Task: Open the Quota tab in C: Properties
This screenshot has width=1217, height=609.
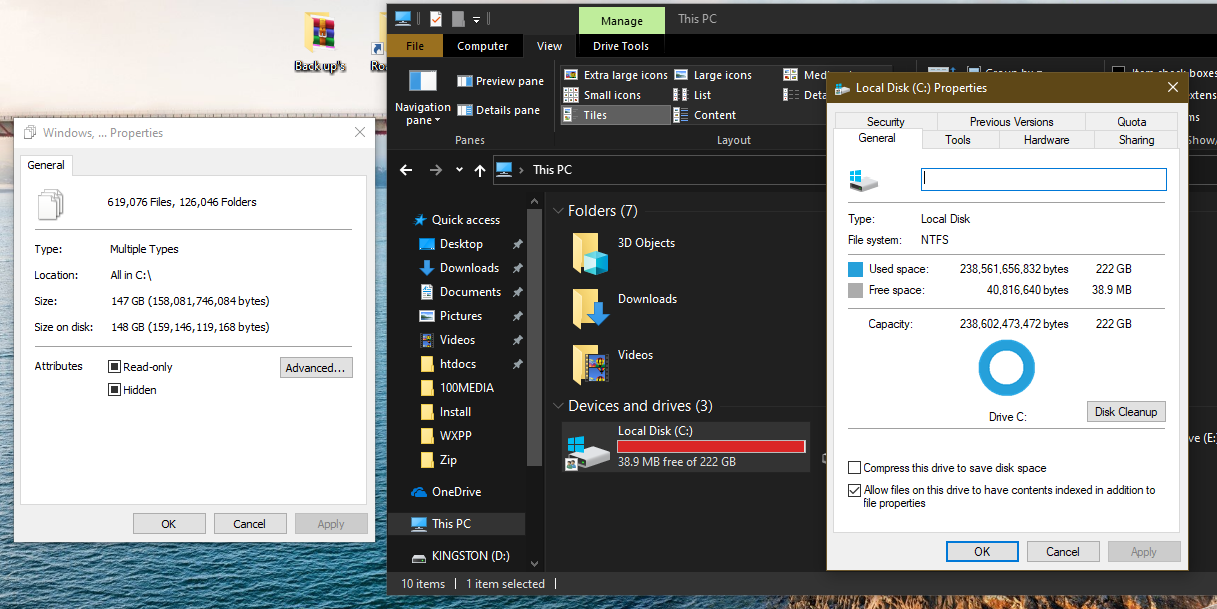Action: [1132, 122]
